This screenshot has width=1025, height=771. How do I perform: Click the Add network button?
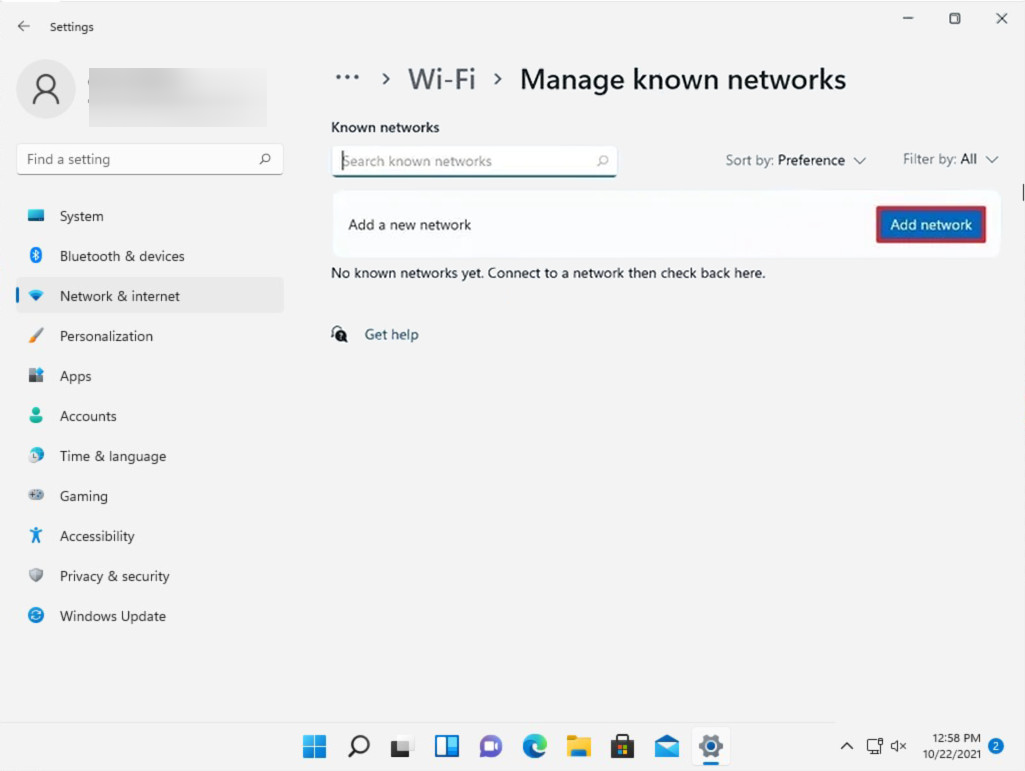click(931, 225)
